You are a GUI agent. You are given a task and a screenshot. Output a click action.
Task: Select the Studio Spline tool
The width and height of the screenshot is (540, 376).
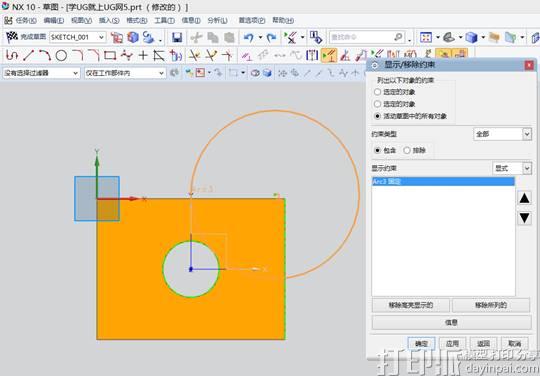[x=126, y=55]
